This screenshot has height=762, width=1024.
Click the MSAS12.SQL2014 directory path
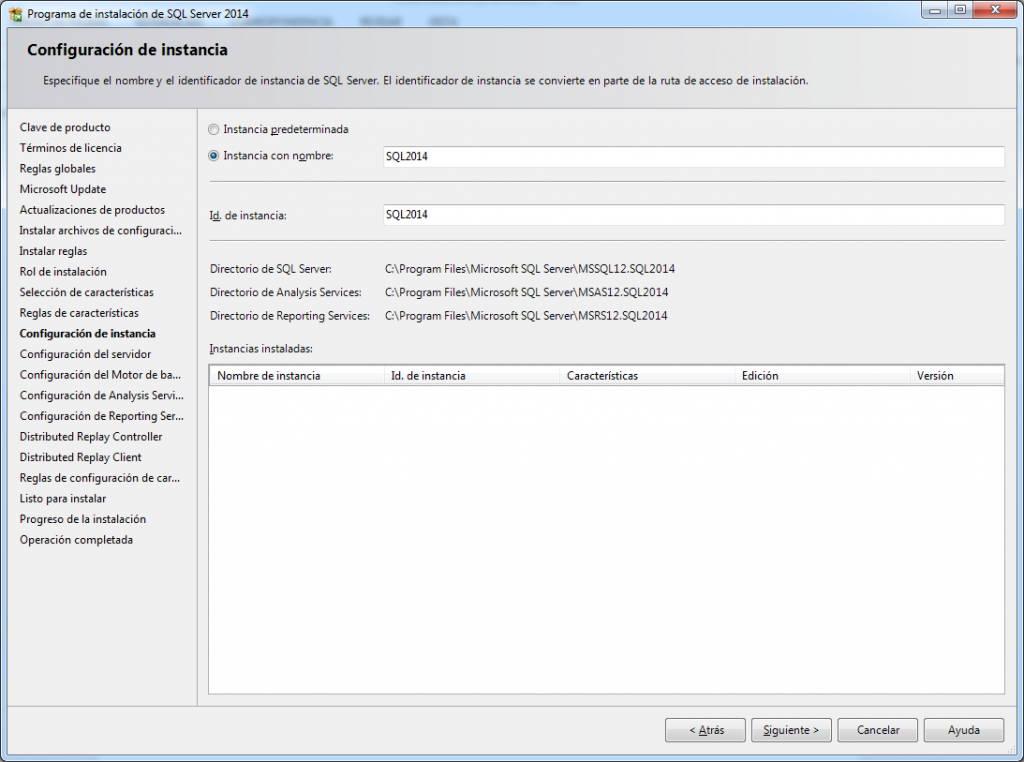point(526,293)
